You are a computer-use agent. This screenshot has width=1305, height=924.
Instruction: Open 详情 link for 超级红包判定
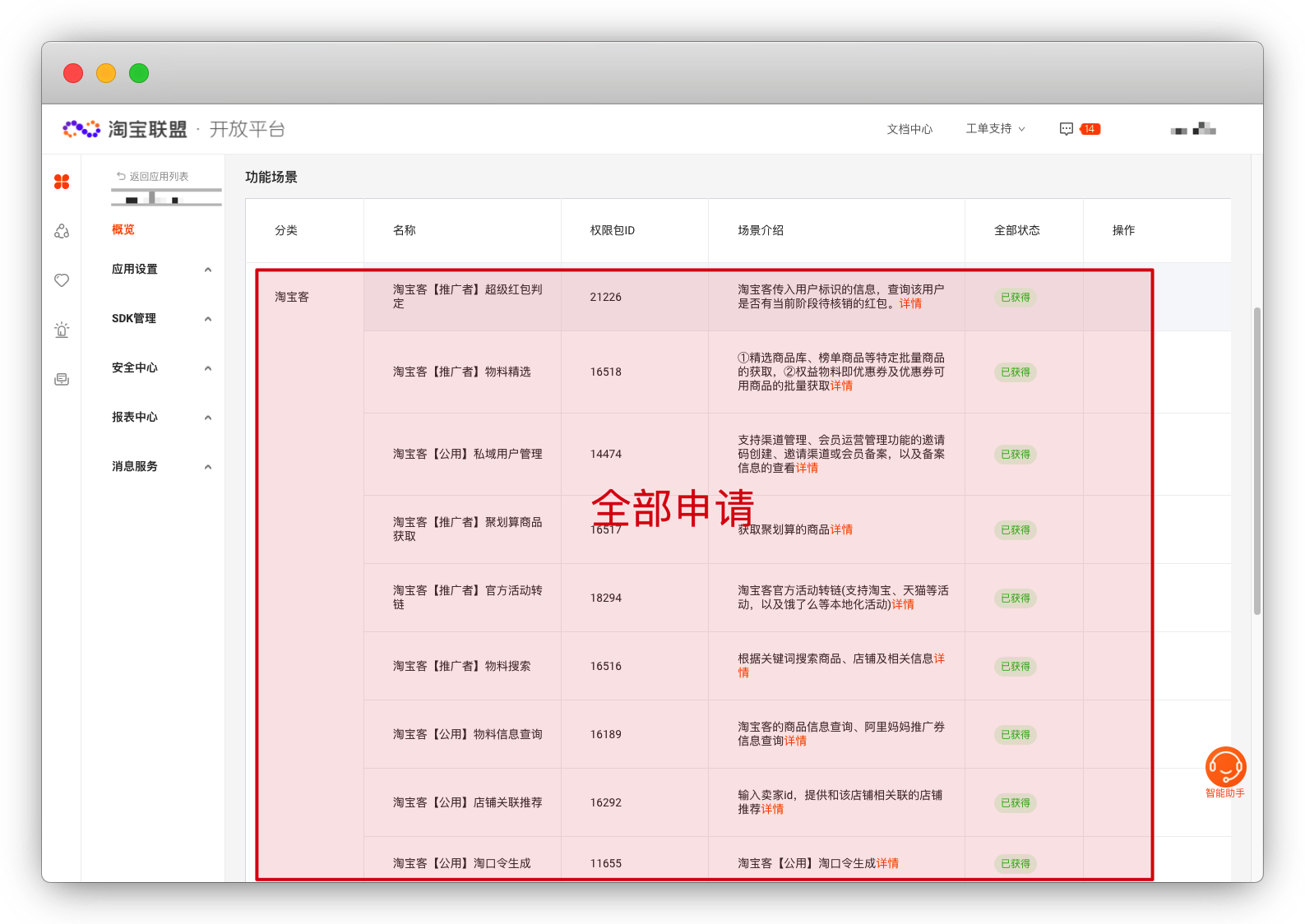(910, 303)
